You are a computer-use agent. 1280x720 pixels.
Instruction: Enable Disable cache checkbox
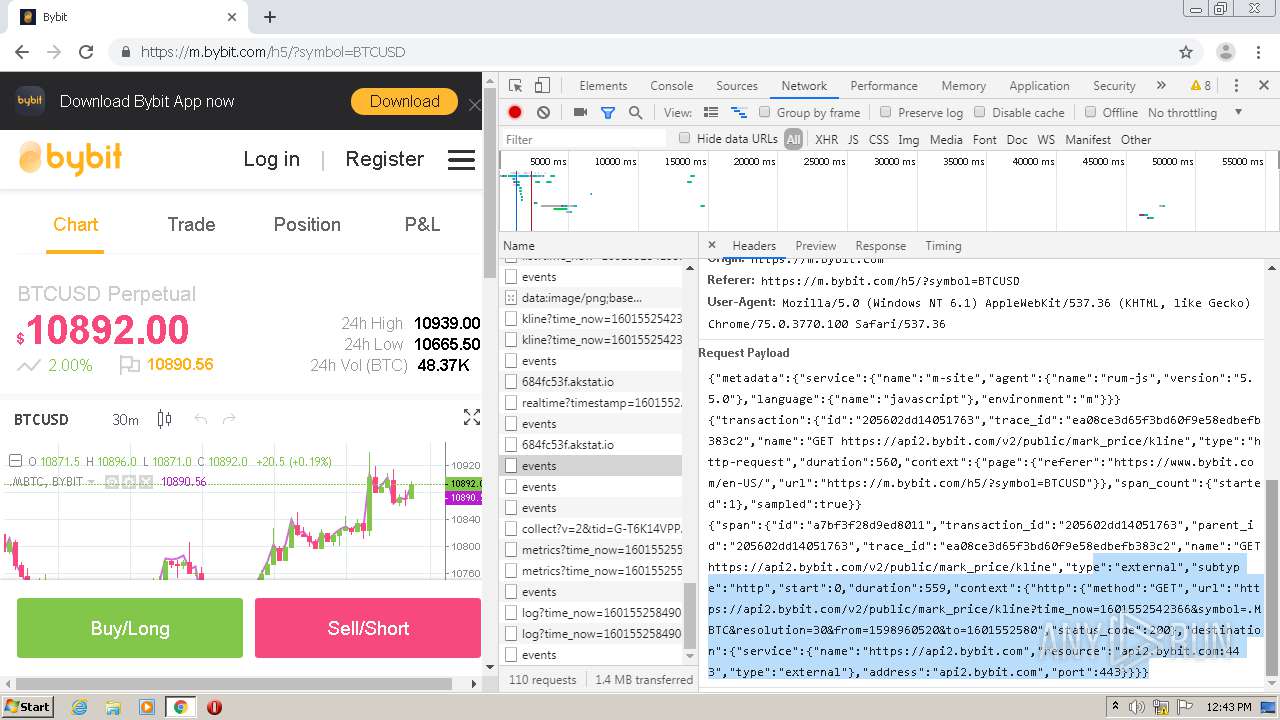tap(980, 113)
